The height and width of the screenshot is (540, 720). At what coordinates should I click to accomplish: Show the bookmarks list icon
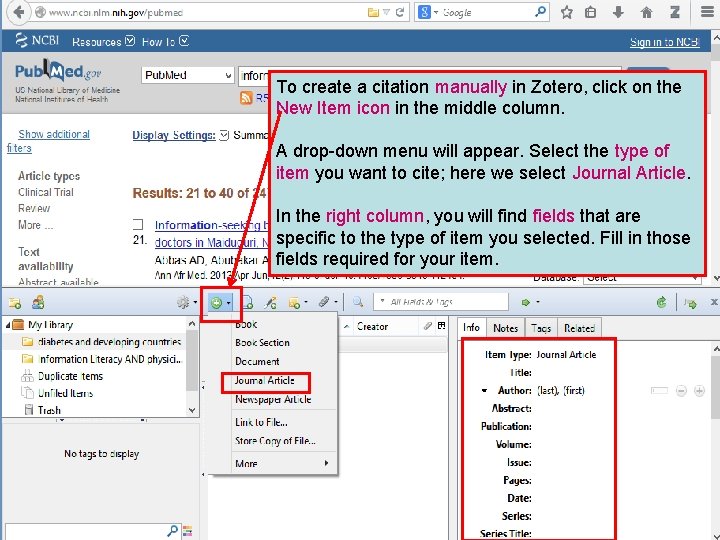coord(591,12)
